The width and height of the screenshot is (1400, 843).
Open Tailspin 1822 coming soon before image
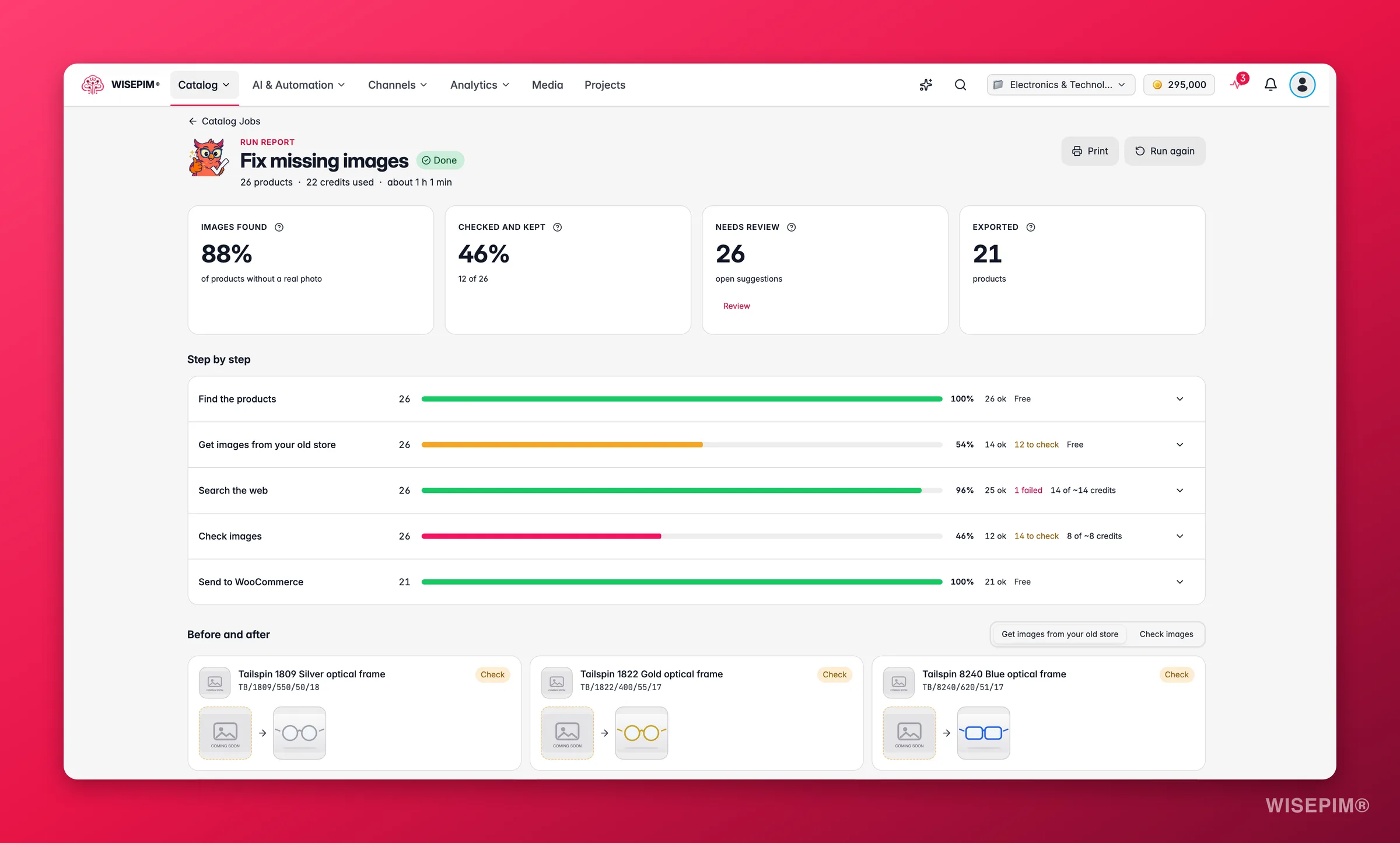[567, 733]
